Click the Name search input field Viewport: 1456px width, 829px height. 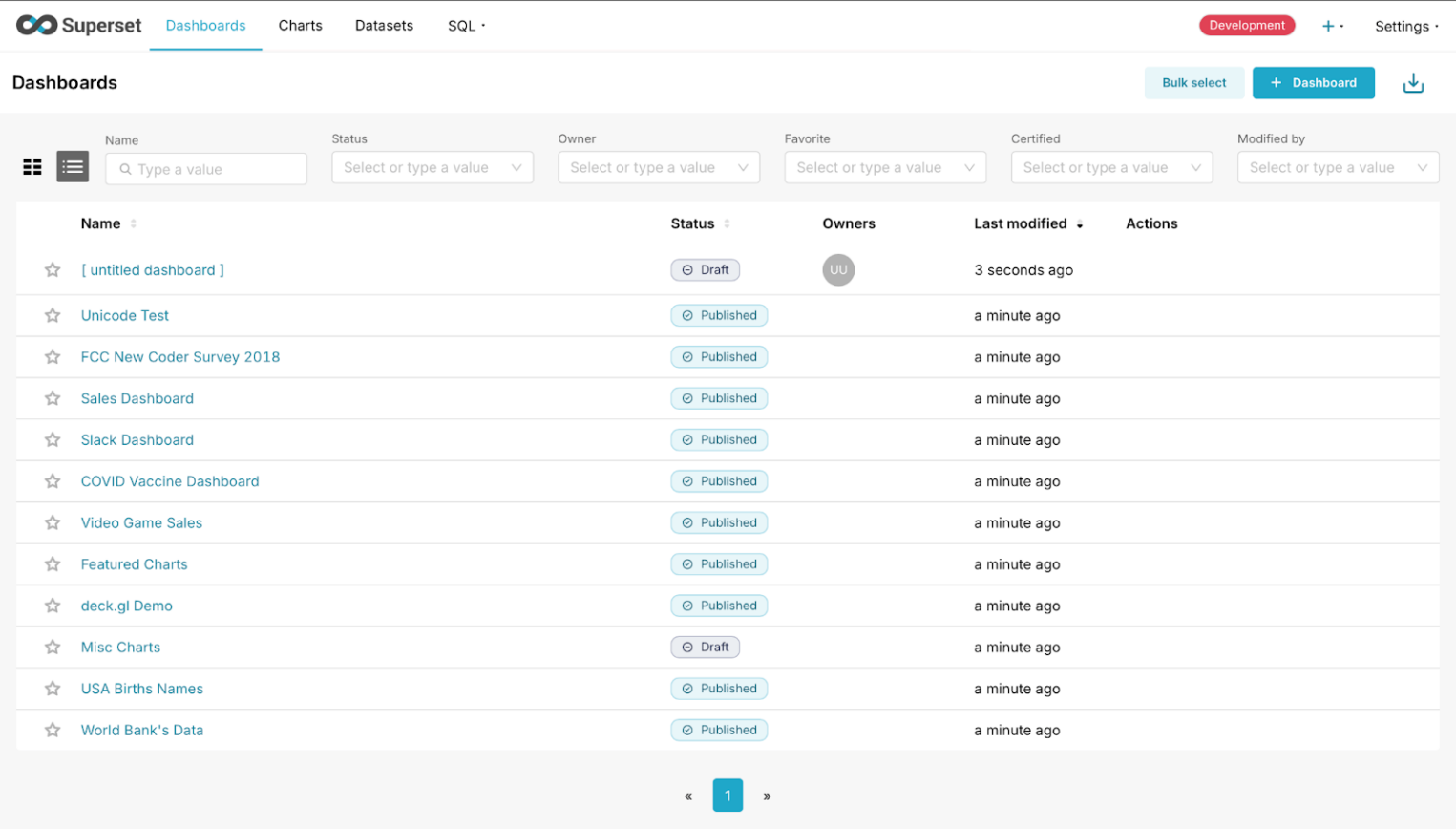click(x=216, y=169)
